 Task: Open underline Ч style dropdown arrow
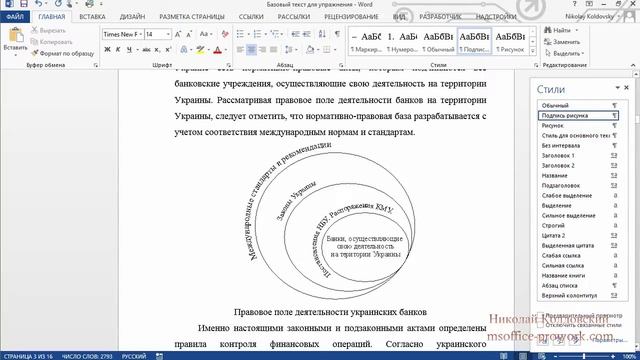coord(137,49)
